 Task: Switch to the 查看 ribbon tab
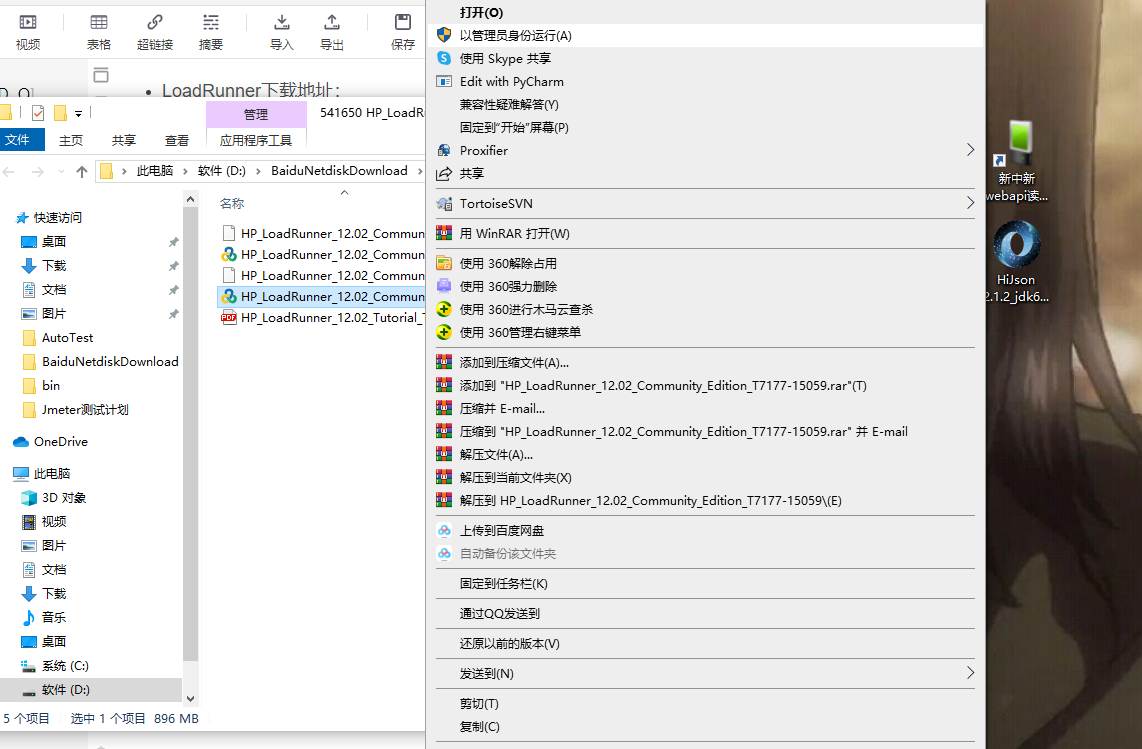click(x=176, y=140)
